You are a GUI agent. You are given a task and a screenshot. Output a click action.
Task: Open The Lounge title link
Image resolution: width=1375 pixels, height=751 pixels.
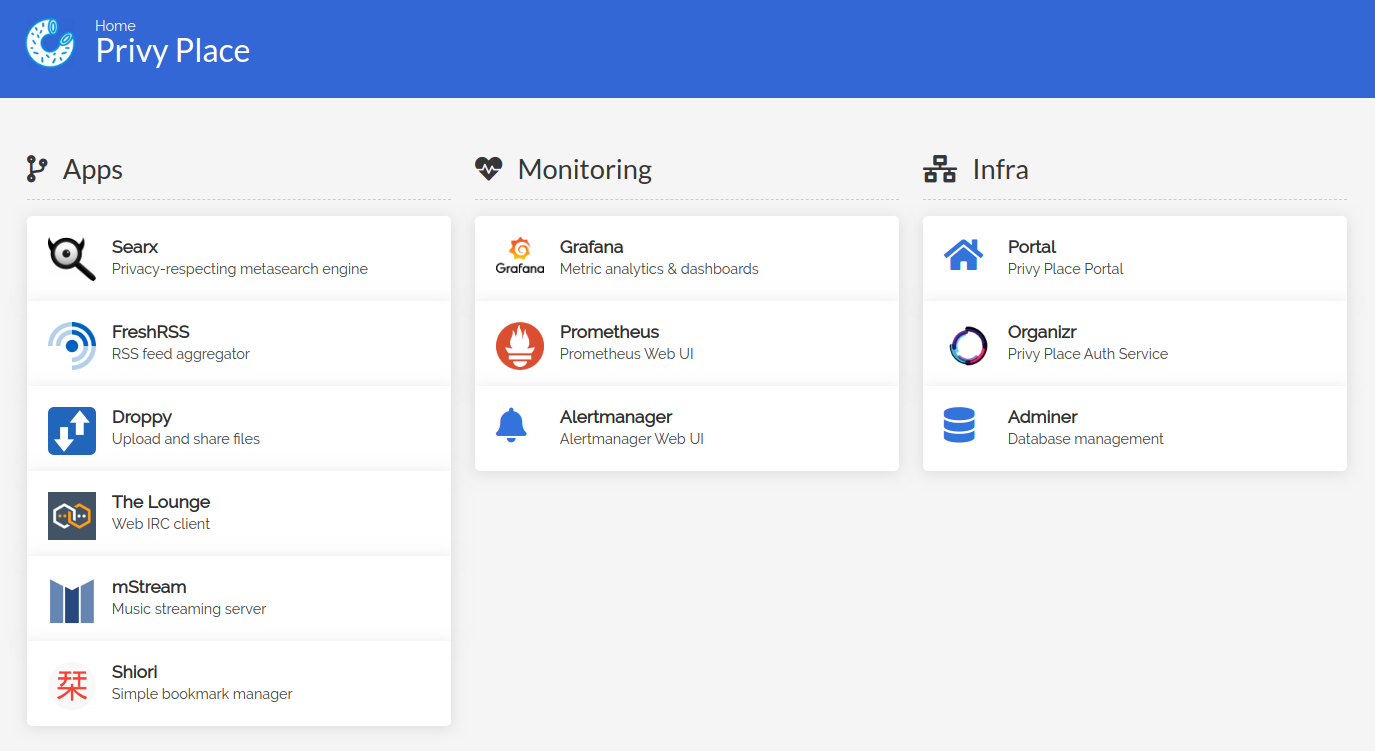coord(161,502)
